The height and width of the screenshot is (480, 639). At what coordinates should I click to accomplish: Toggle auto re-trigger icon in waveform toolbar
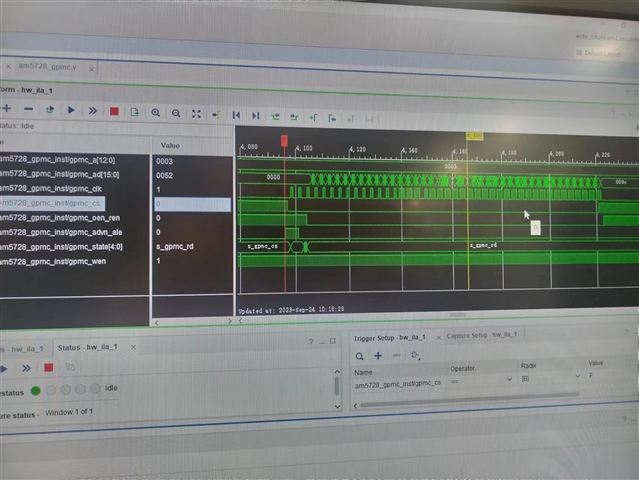point(50,110)
